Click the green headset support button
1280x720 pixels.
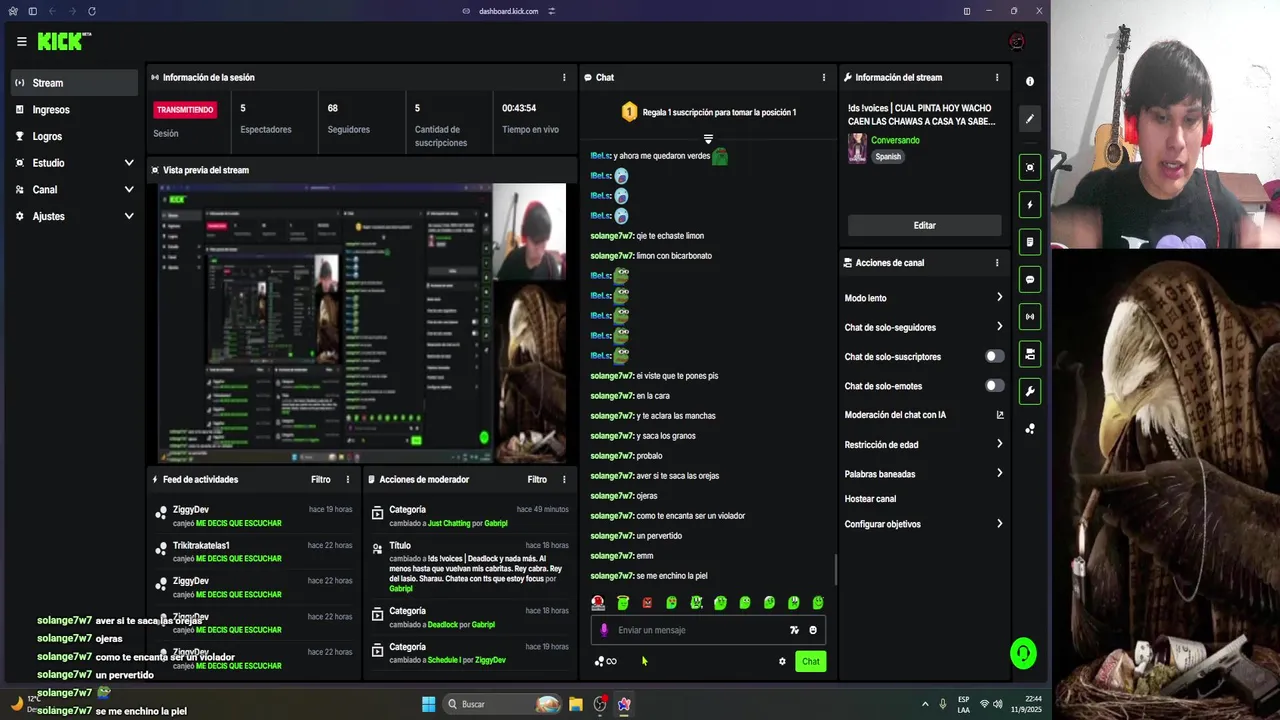[x=1023, y=654]
